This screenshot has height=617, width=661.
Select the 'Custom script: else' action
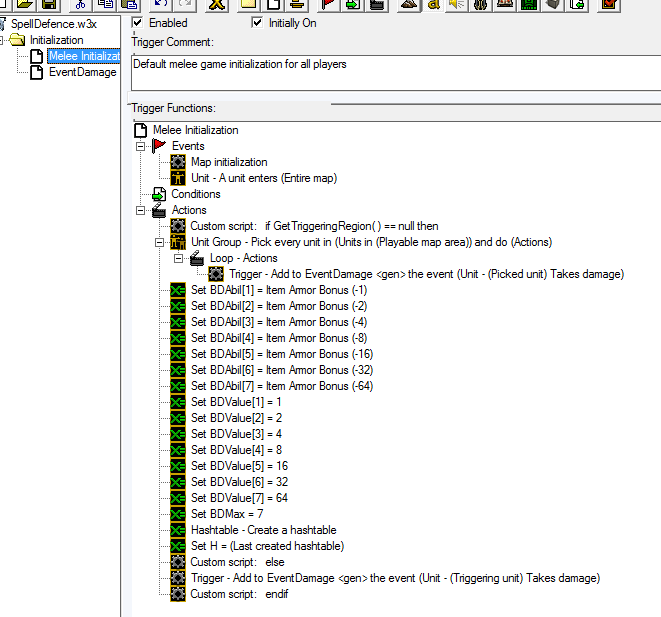click(237, 562)
